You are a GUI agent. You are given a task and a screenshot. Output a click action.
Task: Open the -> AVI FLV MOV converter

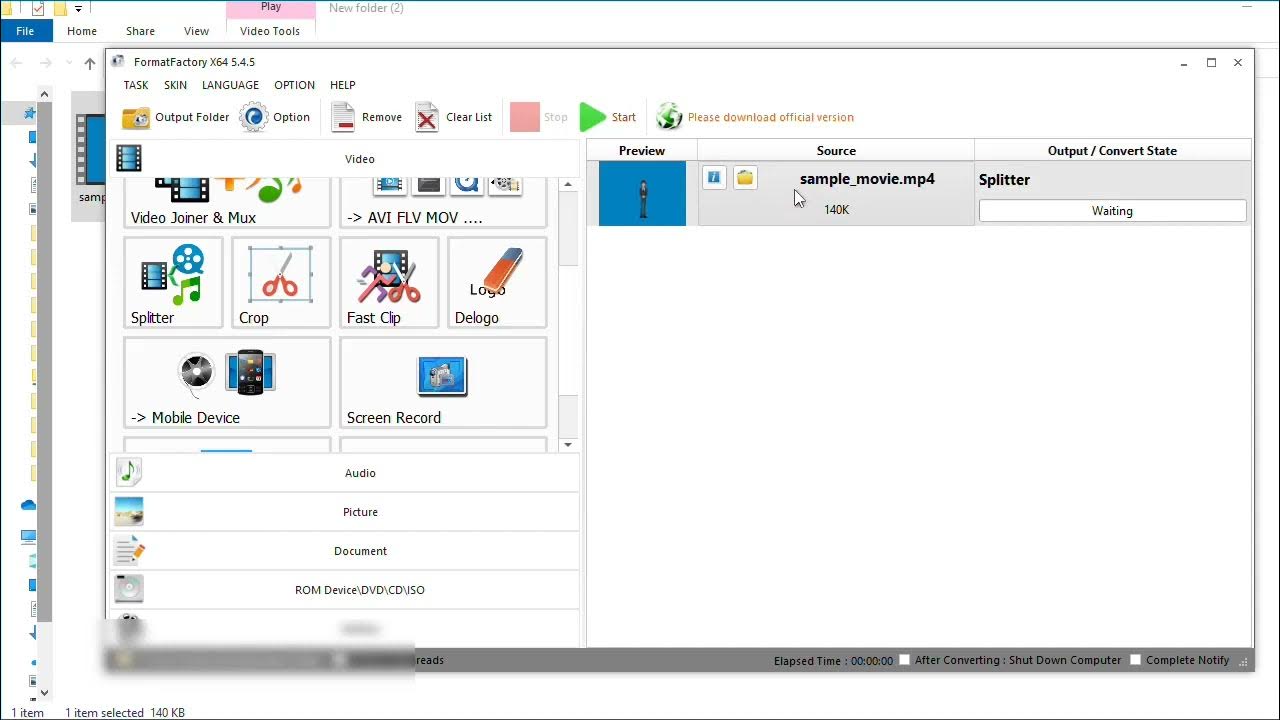click(443, 203)
